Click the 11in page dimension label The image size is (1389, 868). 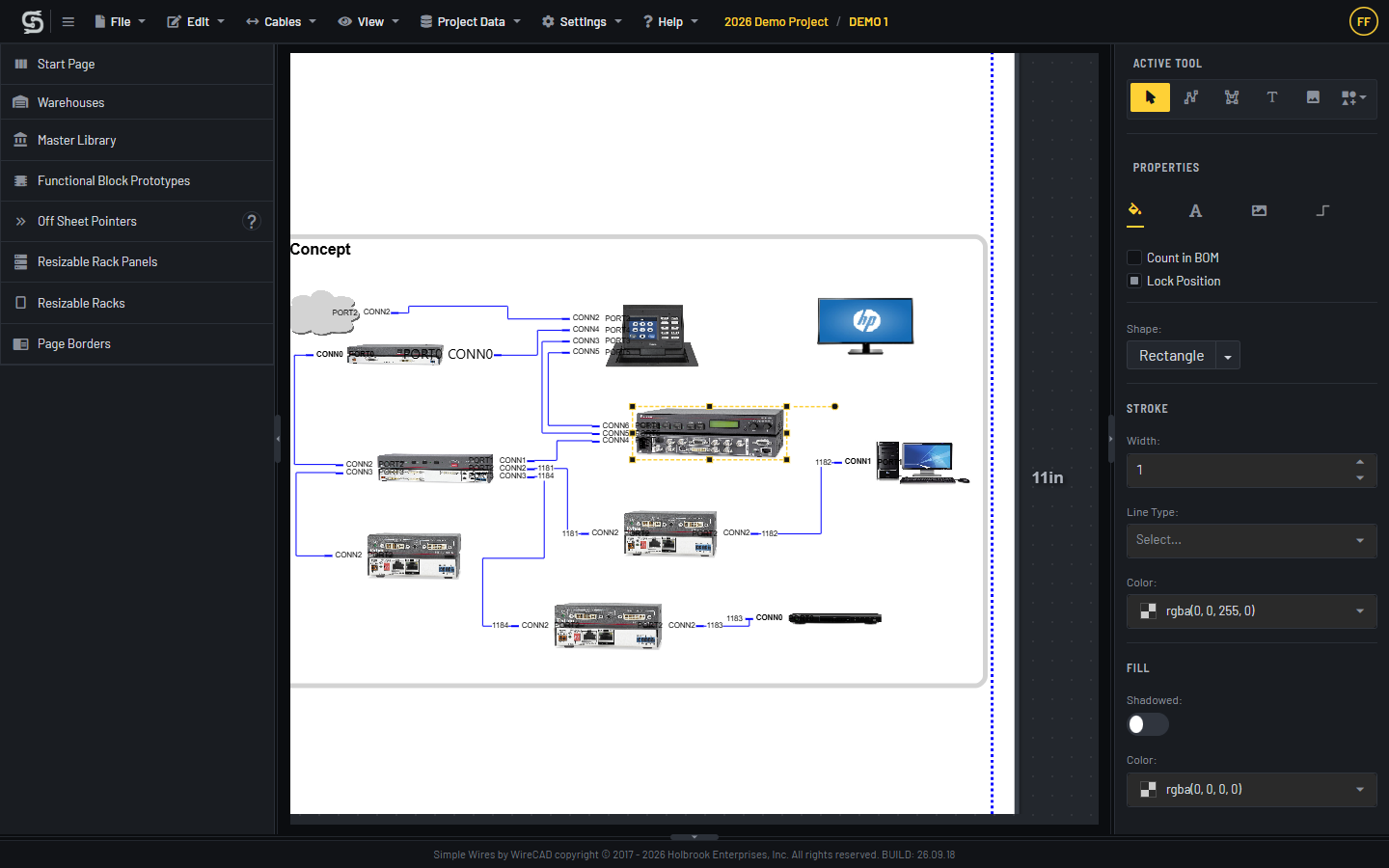(x=1048, y=477)
